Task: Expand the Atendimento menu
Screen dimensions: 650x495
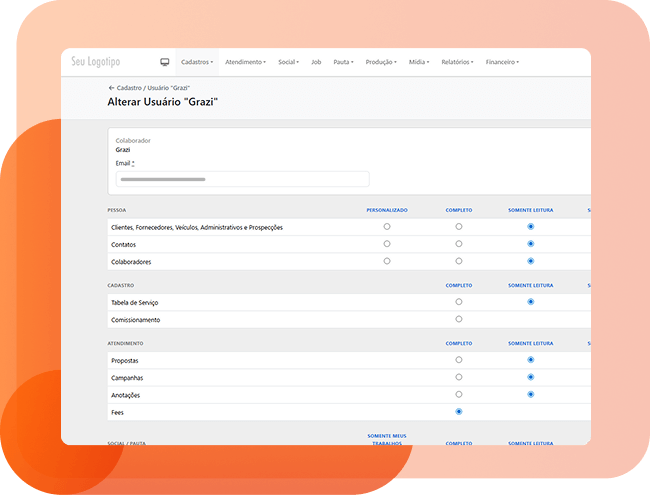Action: click(245, 62)
